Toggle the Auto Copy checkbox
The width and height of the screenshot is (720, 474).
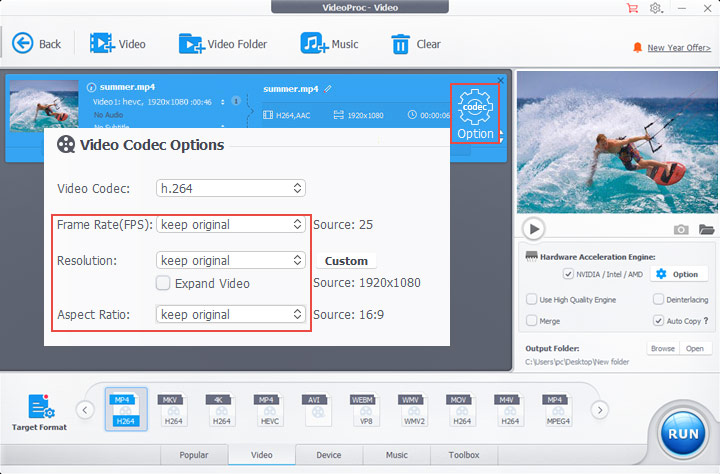[658, 321]
